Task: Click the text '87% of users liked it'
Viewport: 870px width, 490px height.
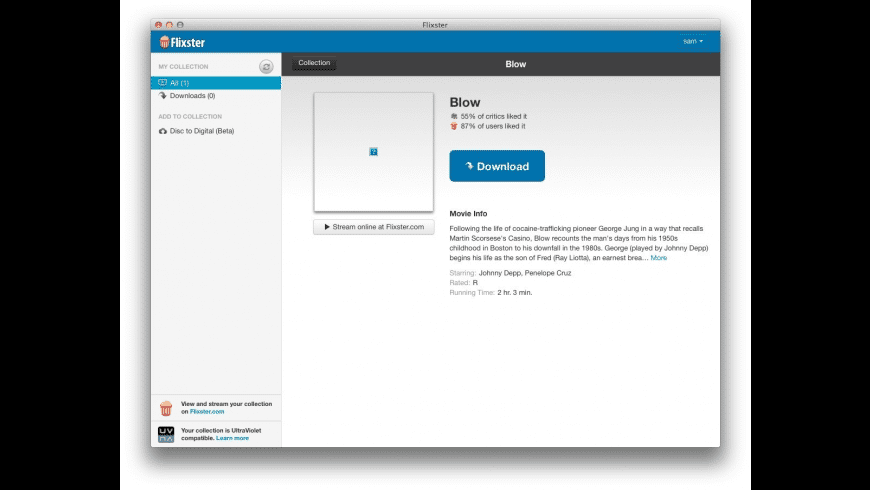Action: click(x=493, y=127)
